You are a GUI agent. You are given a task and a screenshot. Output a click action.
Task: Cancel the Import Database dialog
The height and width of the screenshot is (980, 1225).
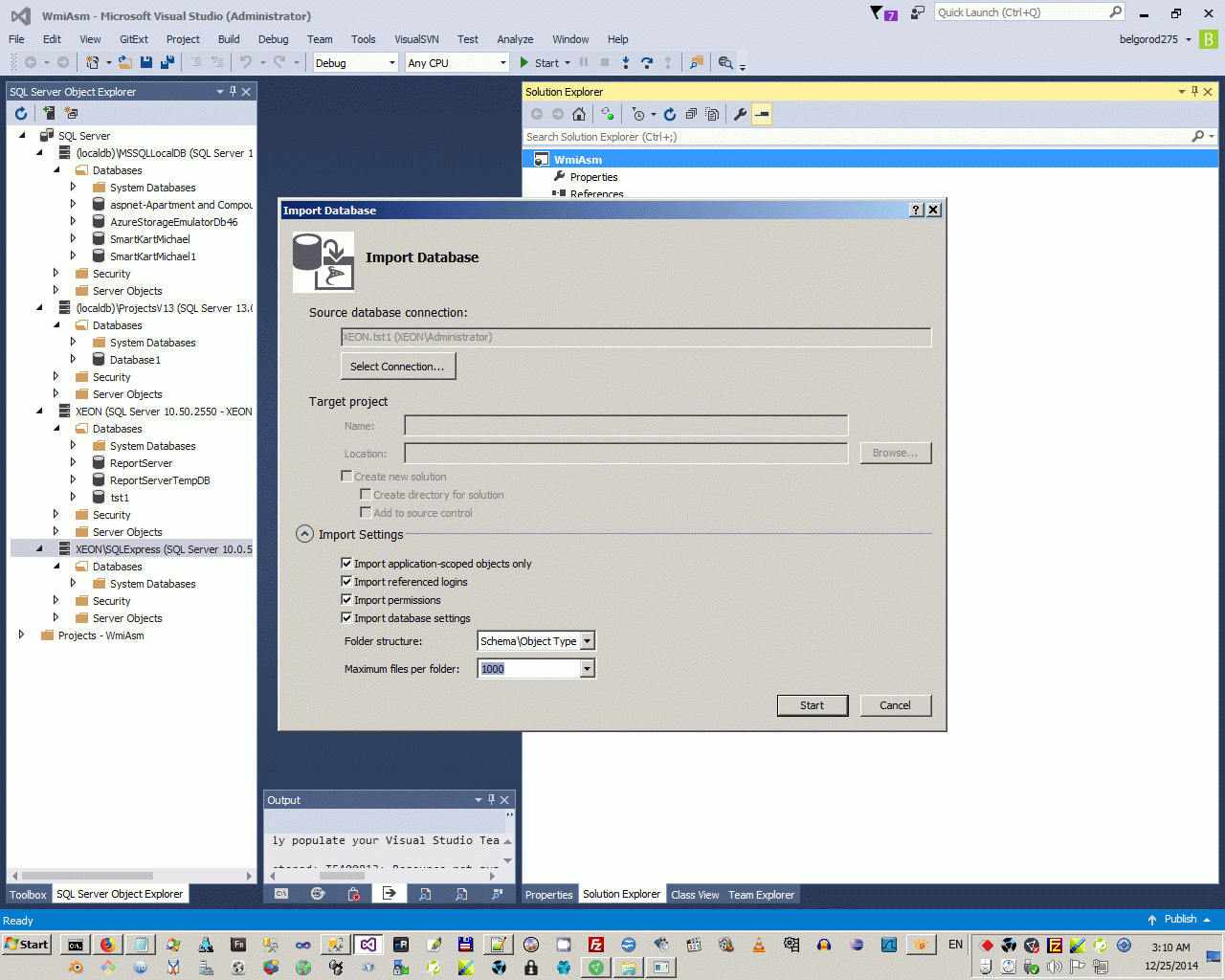896,705
